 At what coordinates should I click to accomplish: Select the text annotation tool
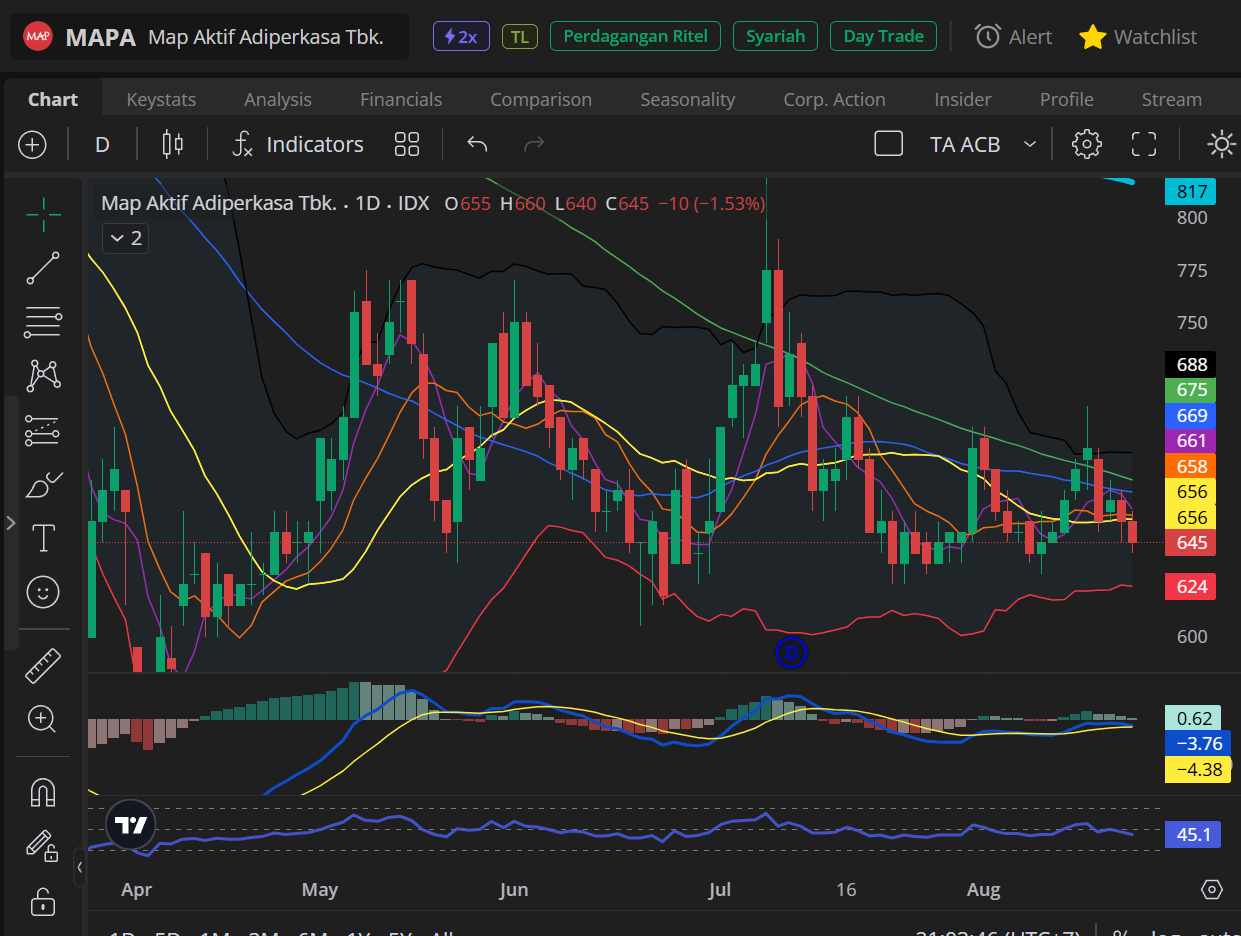[43, 538]
